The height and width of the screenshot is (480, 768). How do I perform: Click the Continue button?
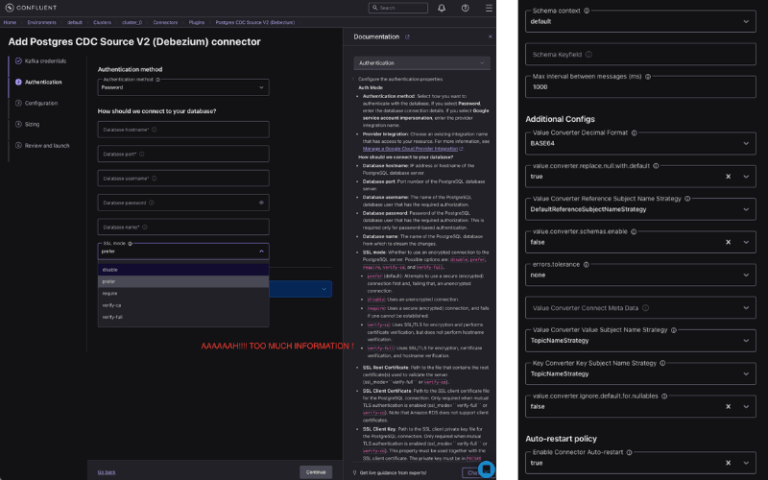[x=315, y=471]
